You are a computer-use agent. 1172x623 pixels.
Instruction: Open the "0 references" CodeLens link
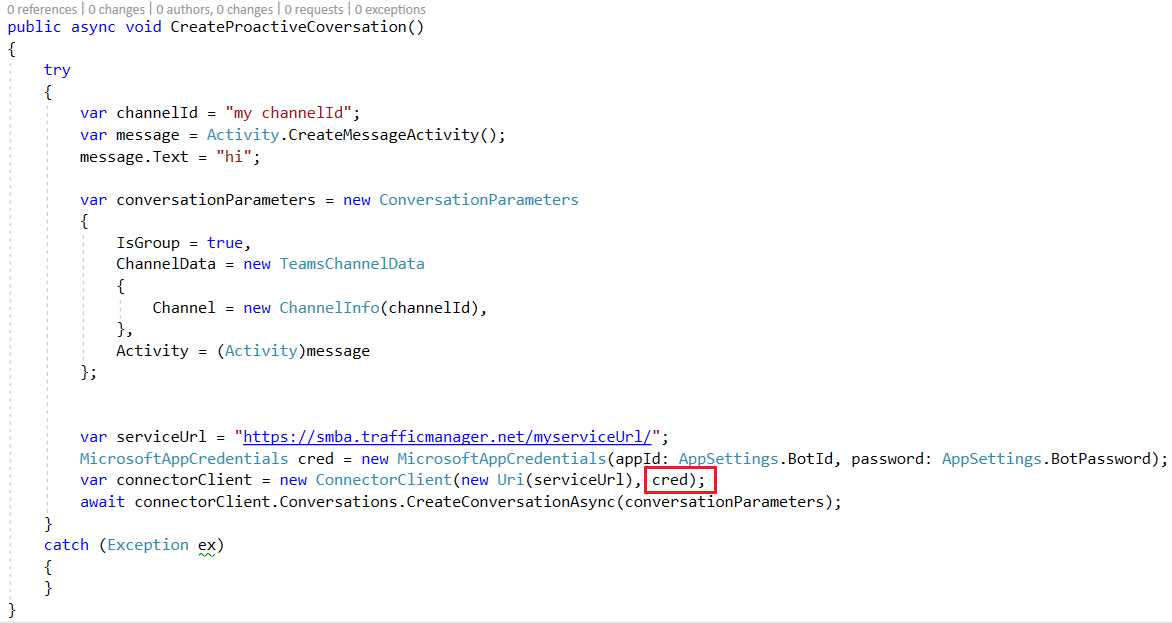[x=40, y=9]
